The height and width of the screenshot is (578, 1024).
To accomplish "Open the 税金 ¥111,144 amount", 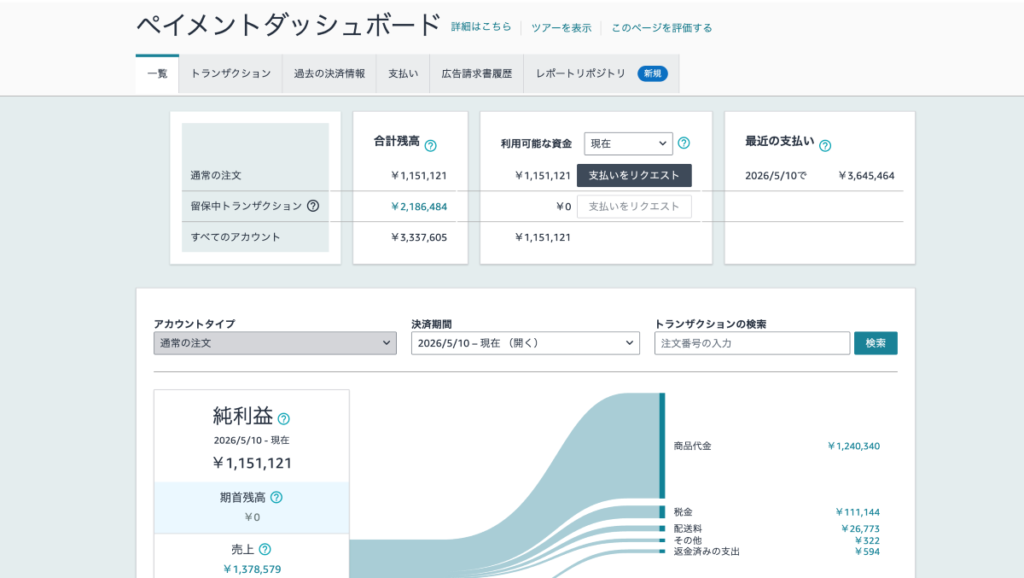I will coord(857,512).
